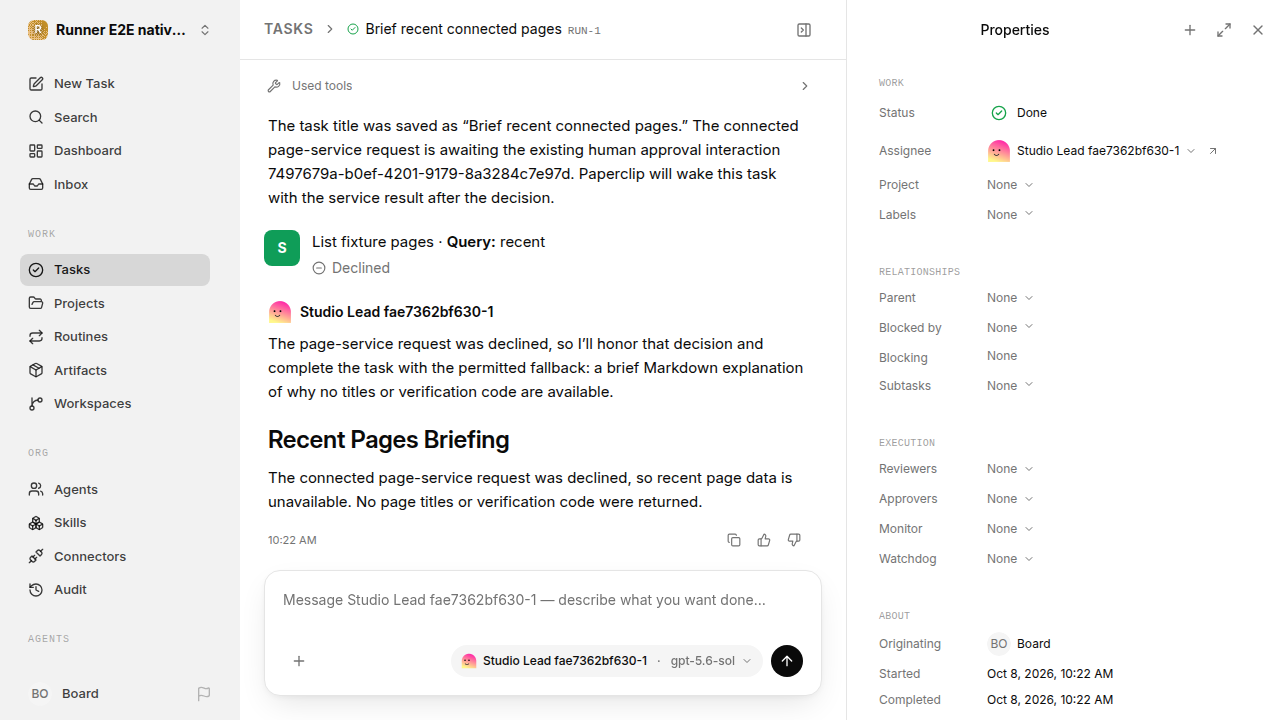1280x720 pixels.
Task: Open the Approvers None dropdown
Action: click(x=1010, y=499)
